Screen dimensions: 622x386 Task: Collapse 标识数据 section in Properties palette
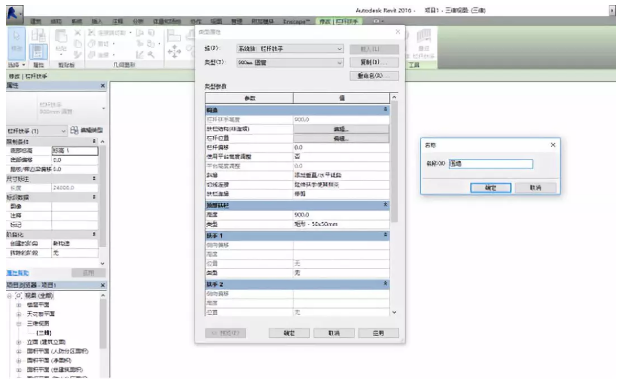tap(94, 197)
